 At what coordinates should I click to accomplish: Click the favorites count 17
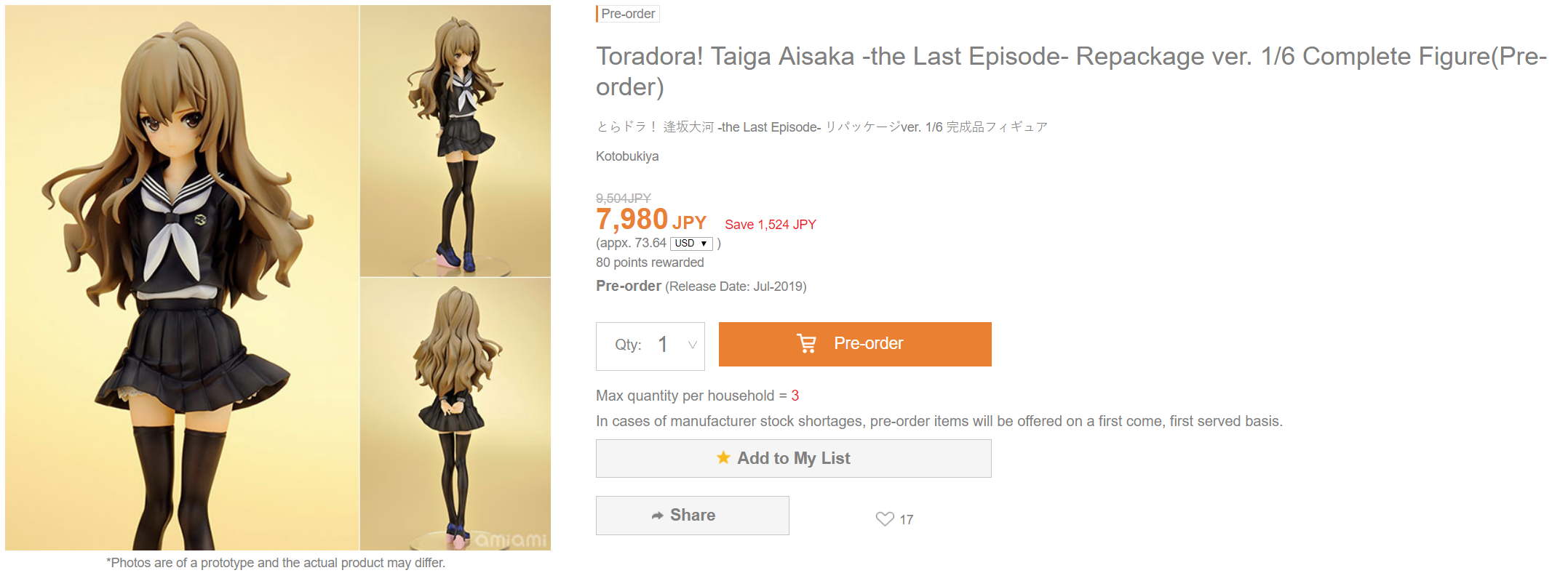tap(906, 520)
